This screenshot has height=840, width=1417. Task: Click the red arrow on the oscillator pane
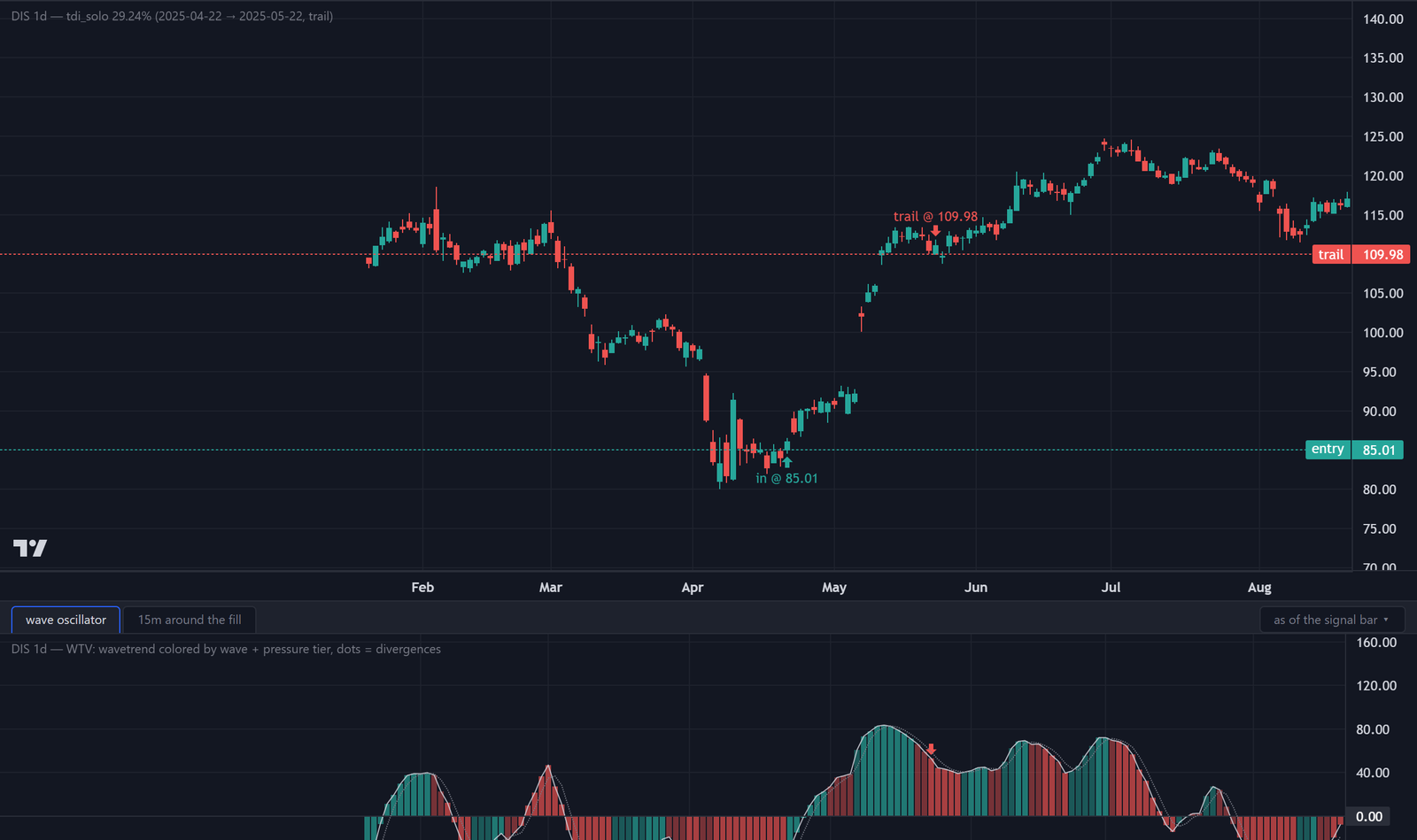point(931,749)
